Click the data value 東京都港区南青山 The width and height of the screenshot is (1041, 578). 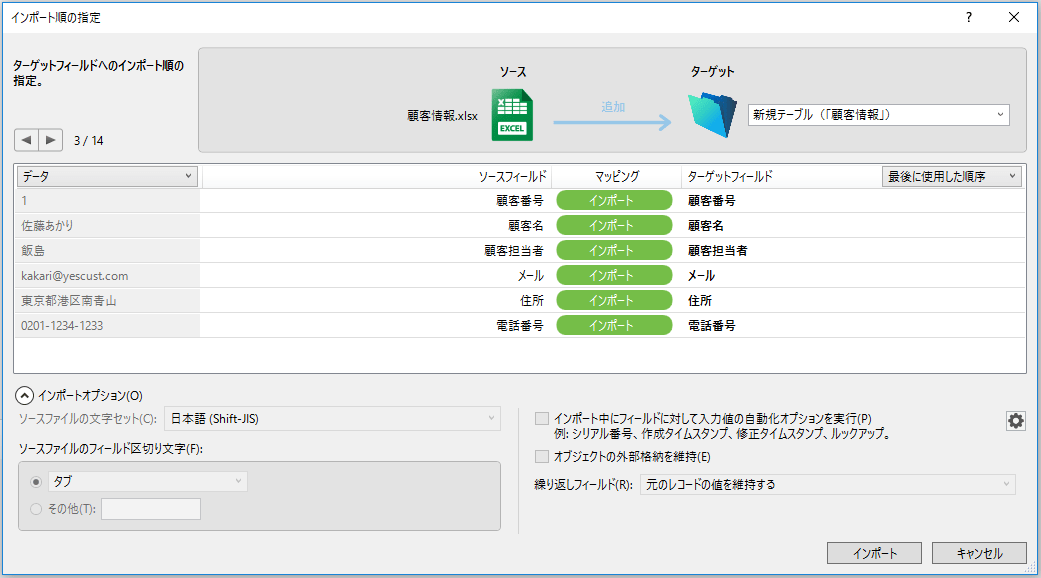tap(68, 301)
